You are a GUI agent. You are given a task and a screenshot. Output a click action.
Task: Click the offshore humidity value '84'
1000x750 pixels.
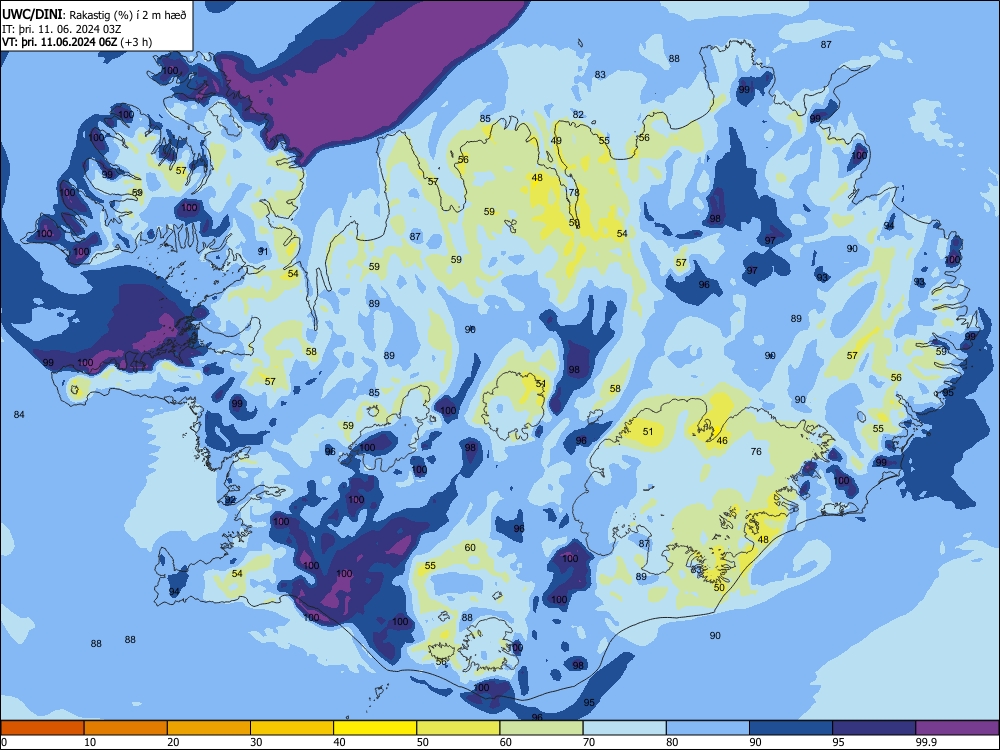[x=19, y=415]
